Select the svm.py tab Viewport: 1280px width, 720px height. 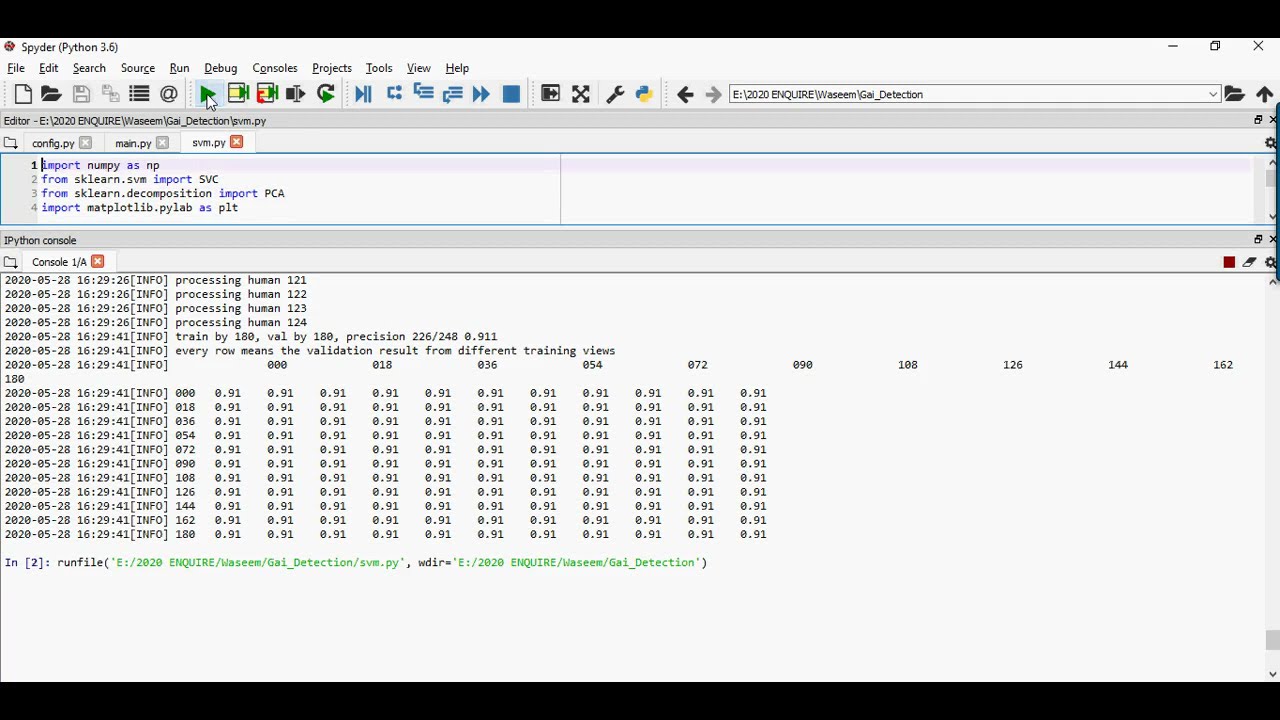click(208, 143)
